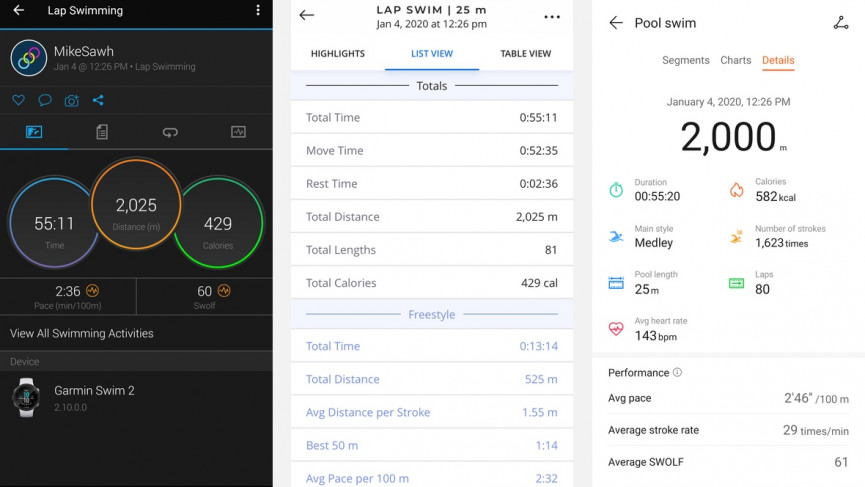Screen dimensions: 865x487
Task: Select the LIST VIEW tab
Action: (x=432, y=53)
